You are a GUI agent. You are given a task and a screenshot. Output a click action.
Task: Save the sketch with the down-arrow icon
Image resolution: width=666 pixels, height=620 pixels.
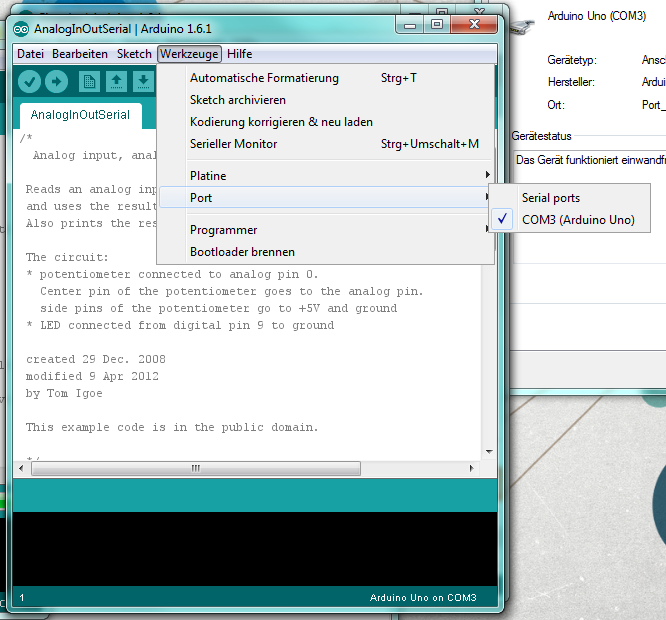click(144, 82)
